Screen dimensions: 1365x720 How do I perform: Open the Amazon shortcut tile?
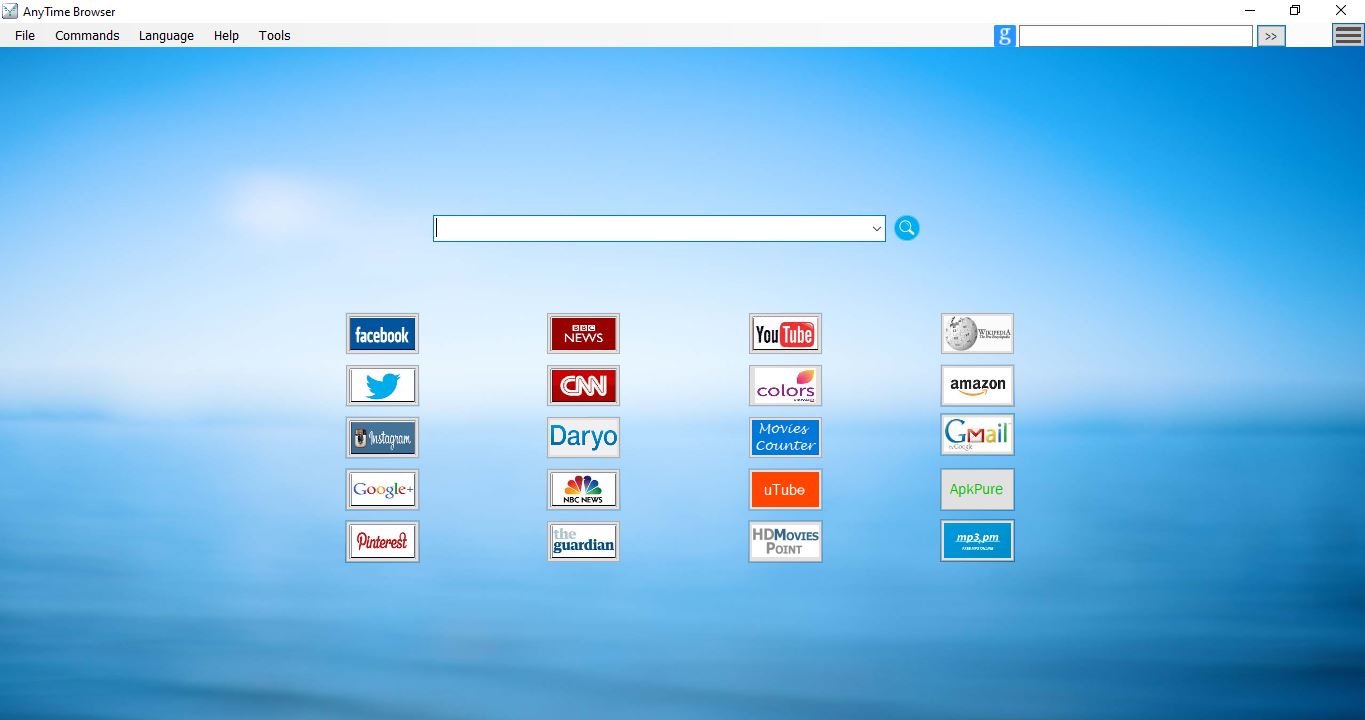coord(978,385)
